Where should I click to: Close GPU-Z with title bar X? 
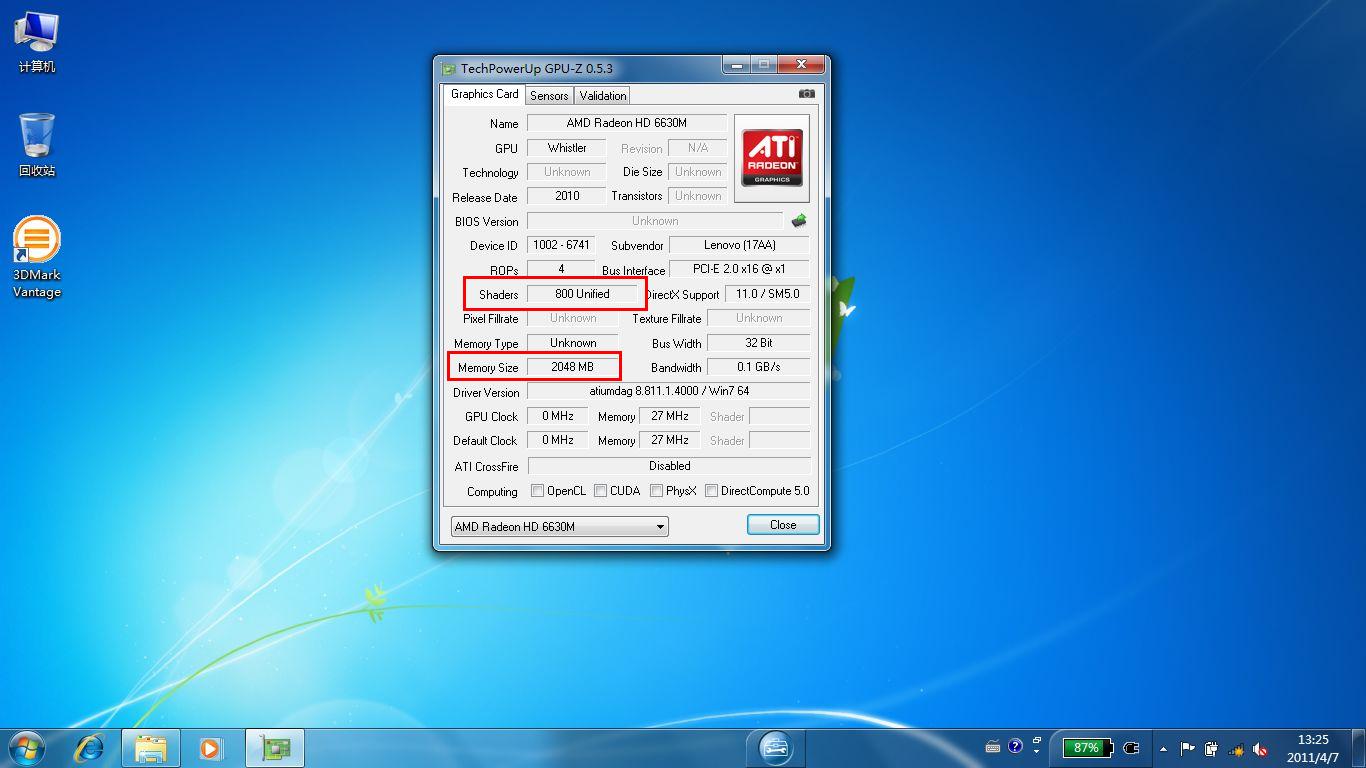pos(801,65)
